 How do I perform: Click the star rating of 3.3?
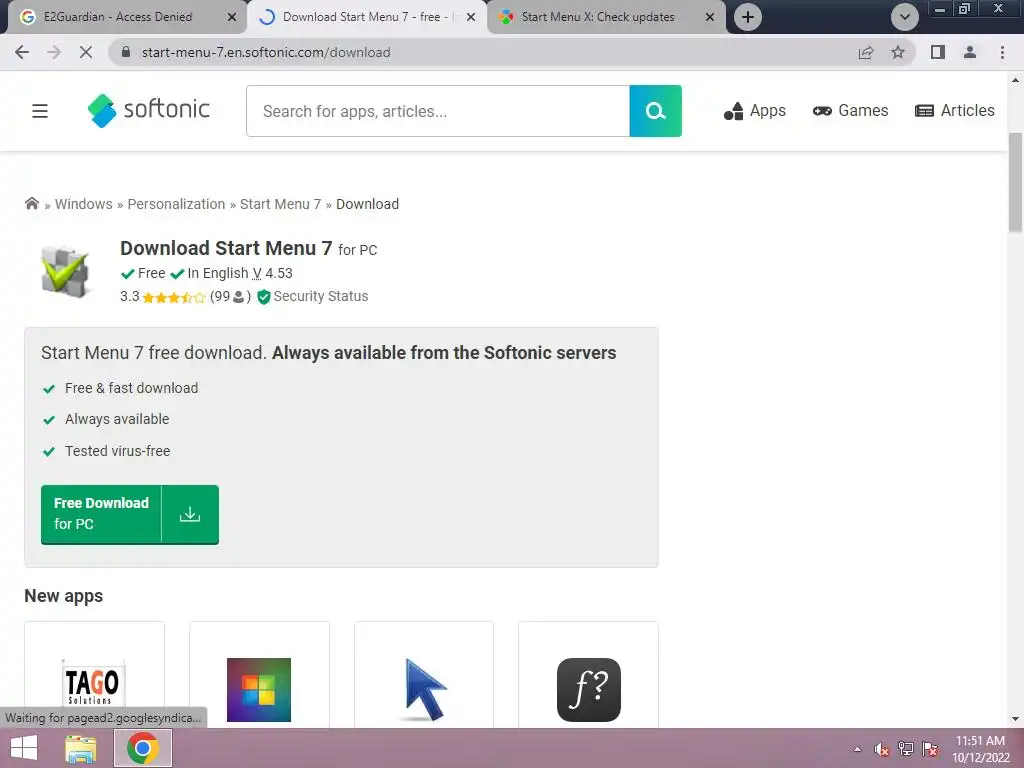coord(173,297)
